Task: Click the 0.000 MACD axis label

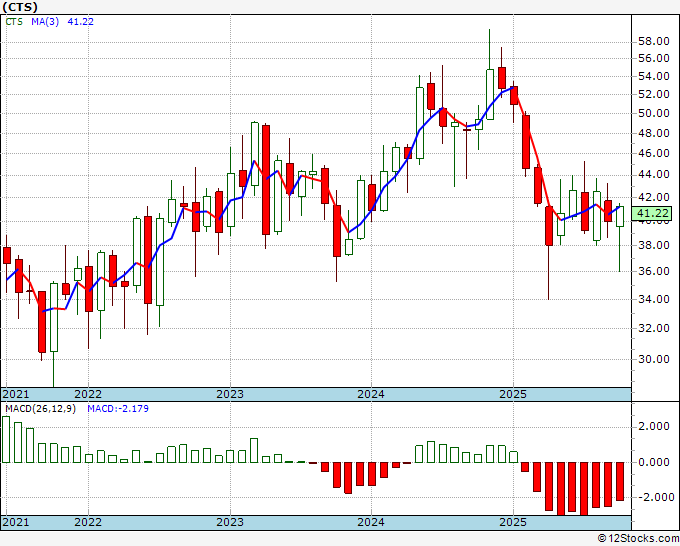Action: click(x=654, y=462)
